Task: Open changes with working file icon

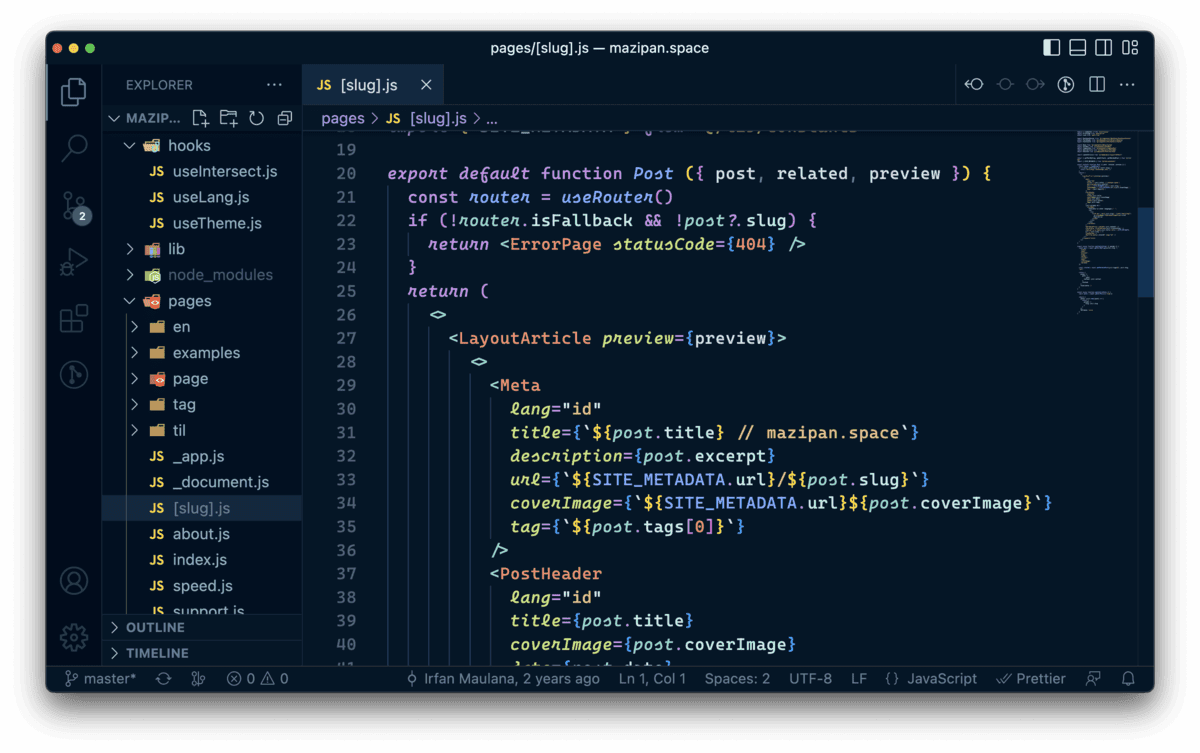Action: point(1005,85)
